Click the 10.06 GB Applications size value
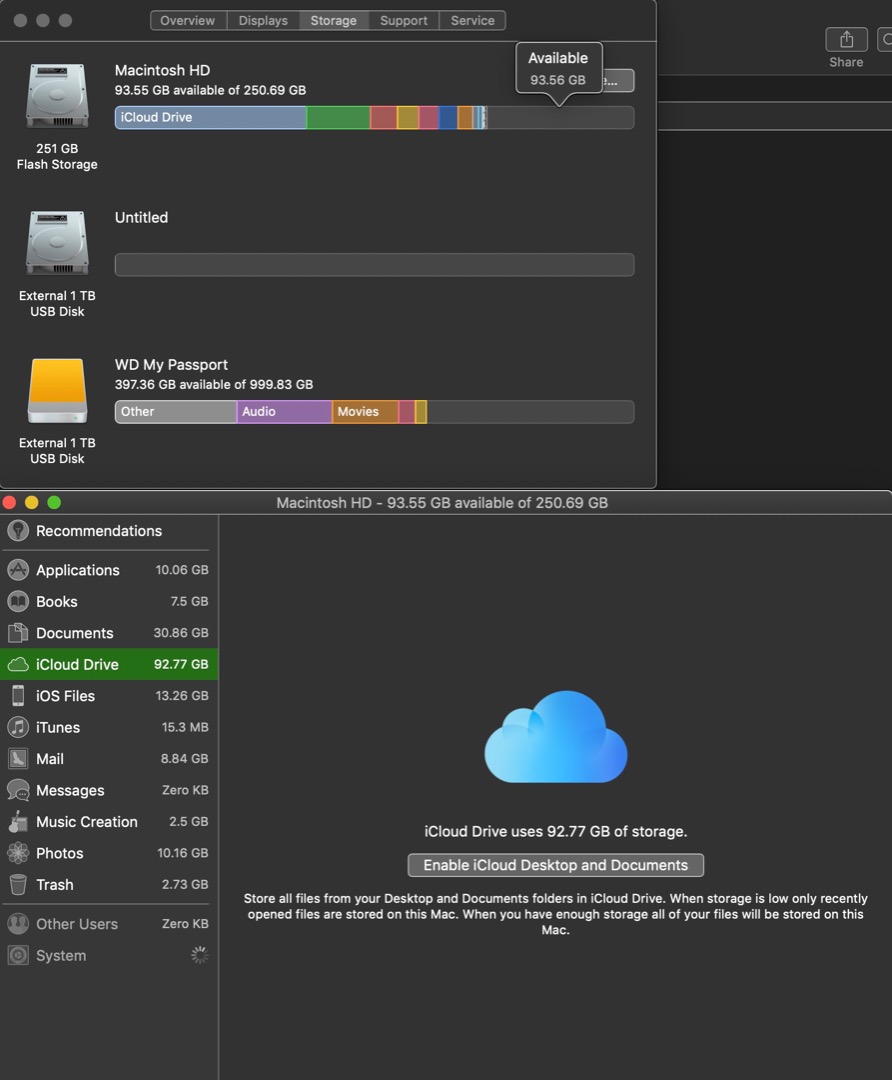 (x=182, y=570)
